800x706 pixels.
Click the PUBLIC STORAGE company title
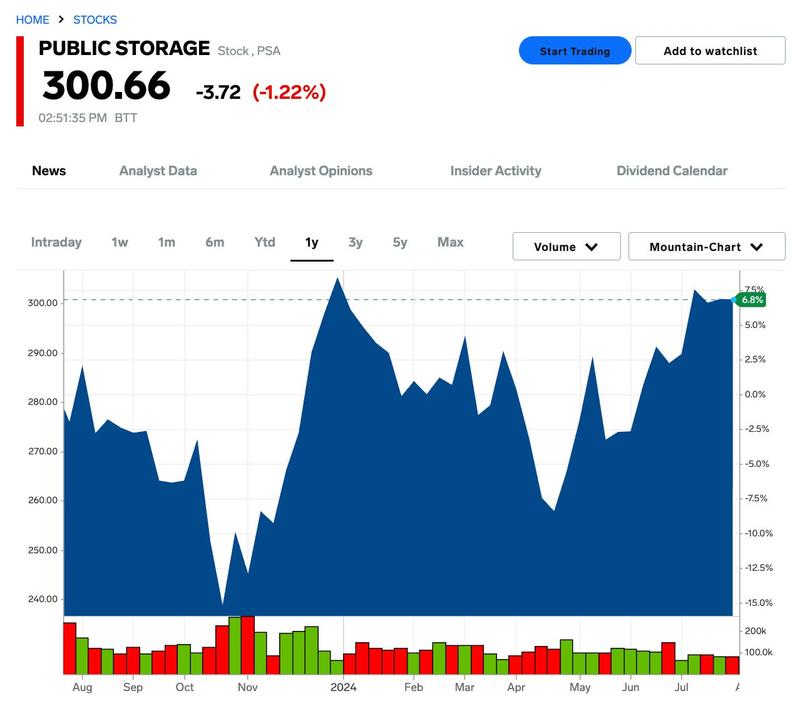[x=124, y=48]
